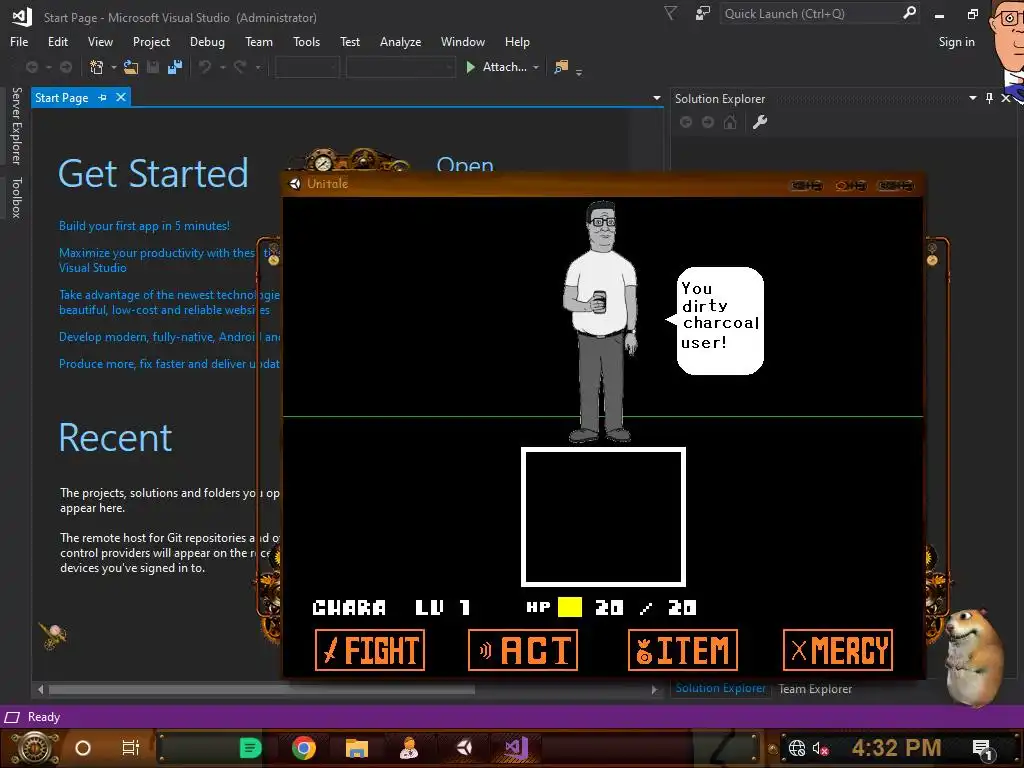
Task: Open the steampunk Start button
Action: click(34, 748)
